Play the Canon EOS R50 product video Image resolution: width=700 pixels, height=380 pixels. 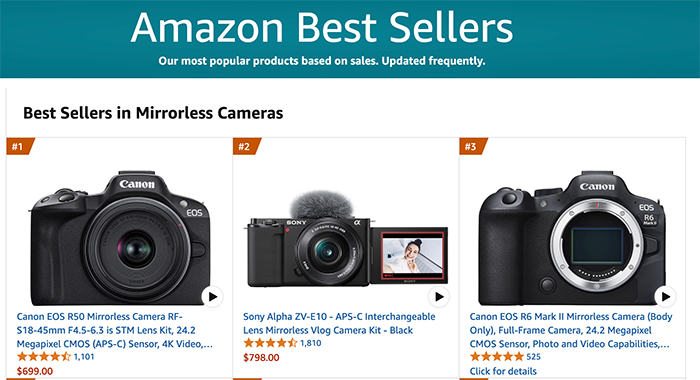click(212, 296)
